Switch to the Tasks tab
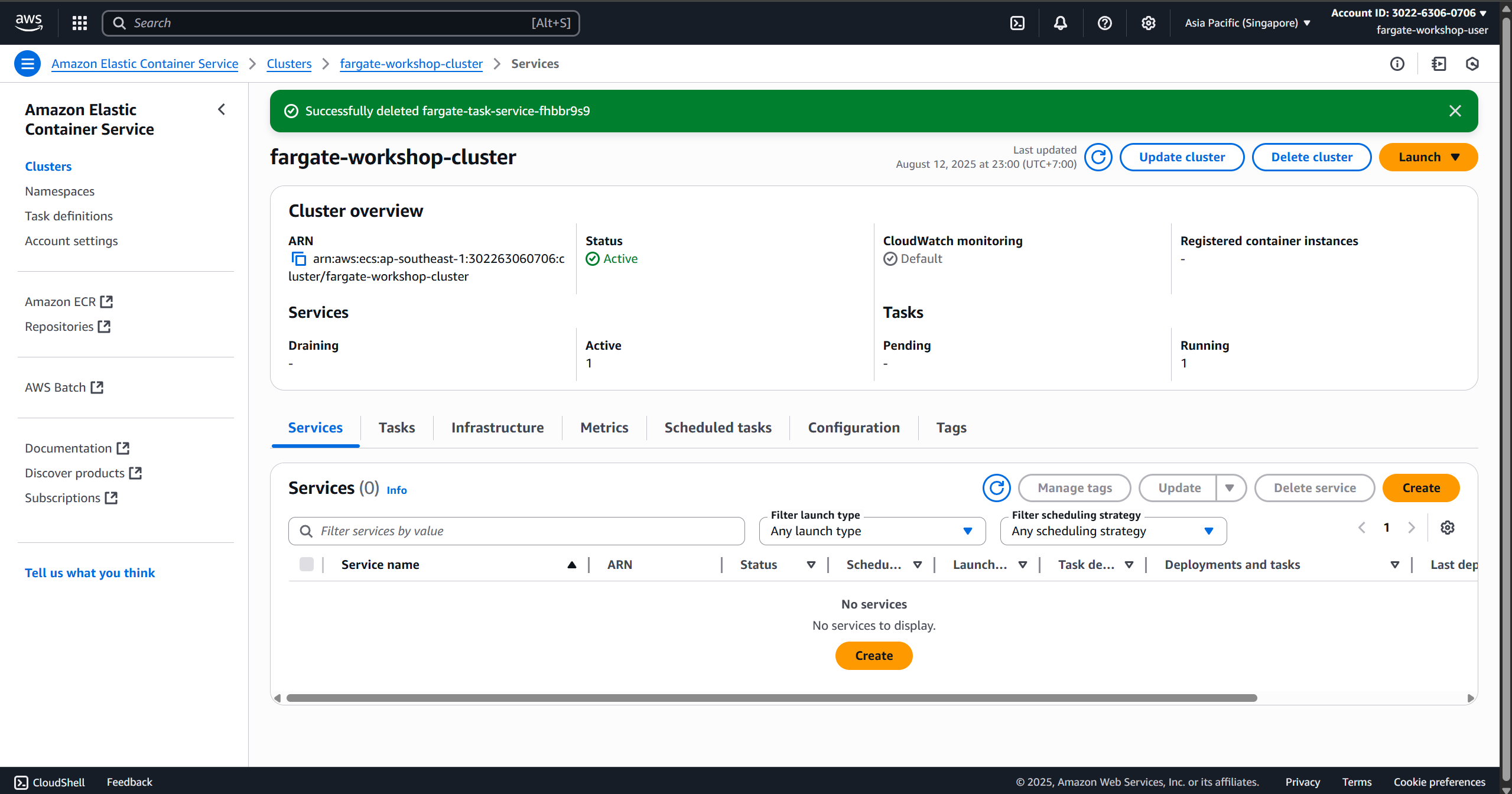This screenshot has height=794, width=1512. 397,428
